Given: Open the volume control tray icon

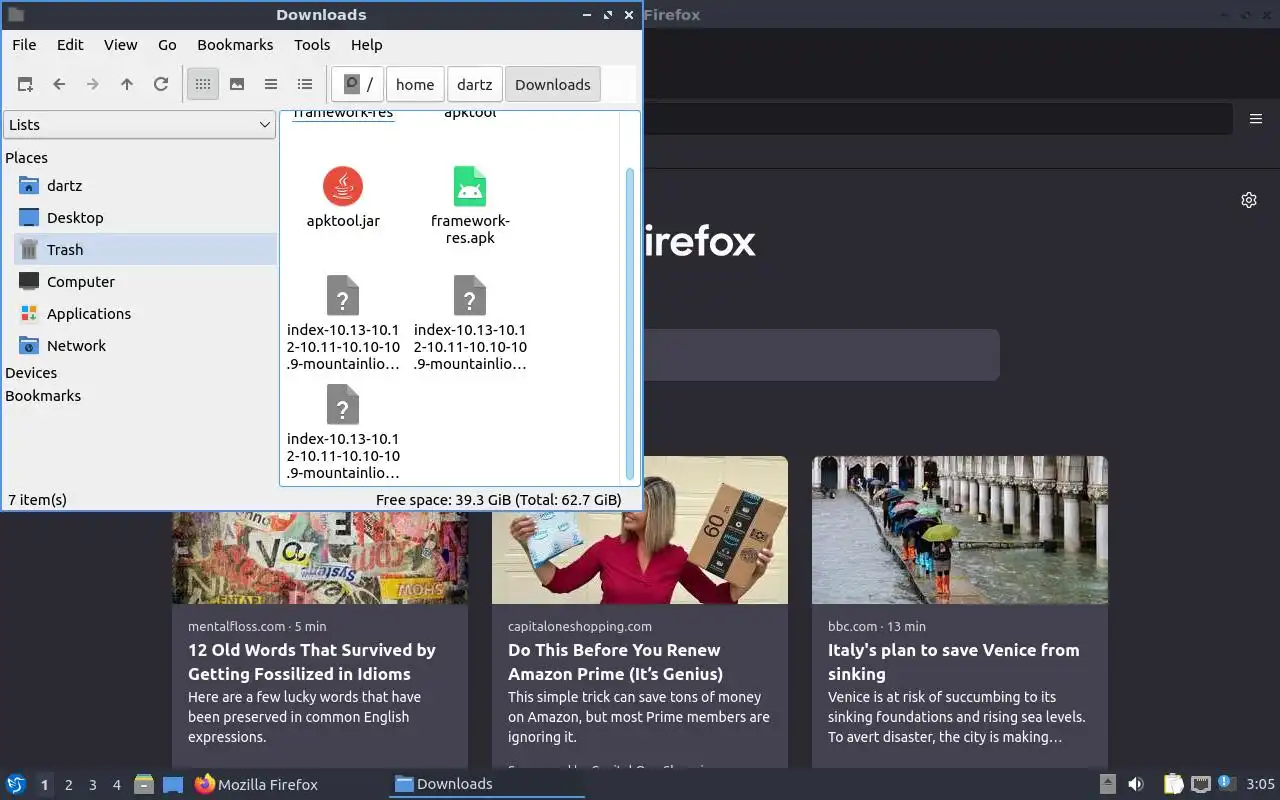Looking at the screenshot, I should [1136, 785].
